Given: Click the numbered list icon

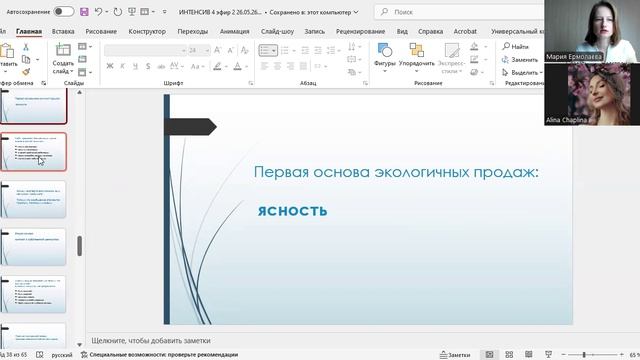Looking at the screenshot, I should [285, 50].
